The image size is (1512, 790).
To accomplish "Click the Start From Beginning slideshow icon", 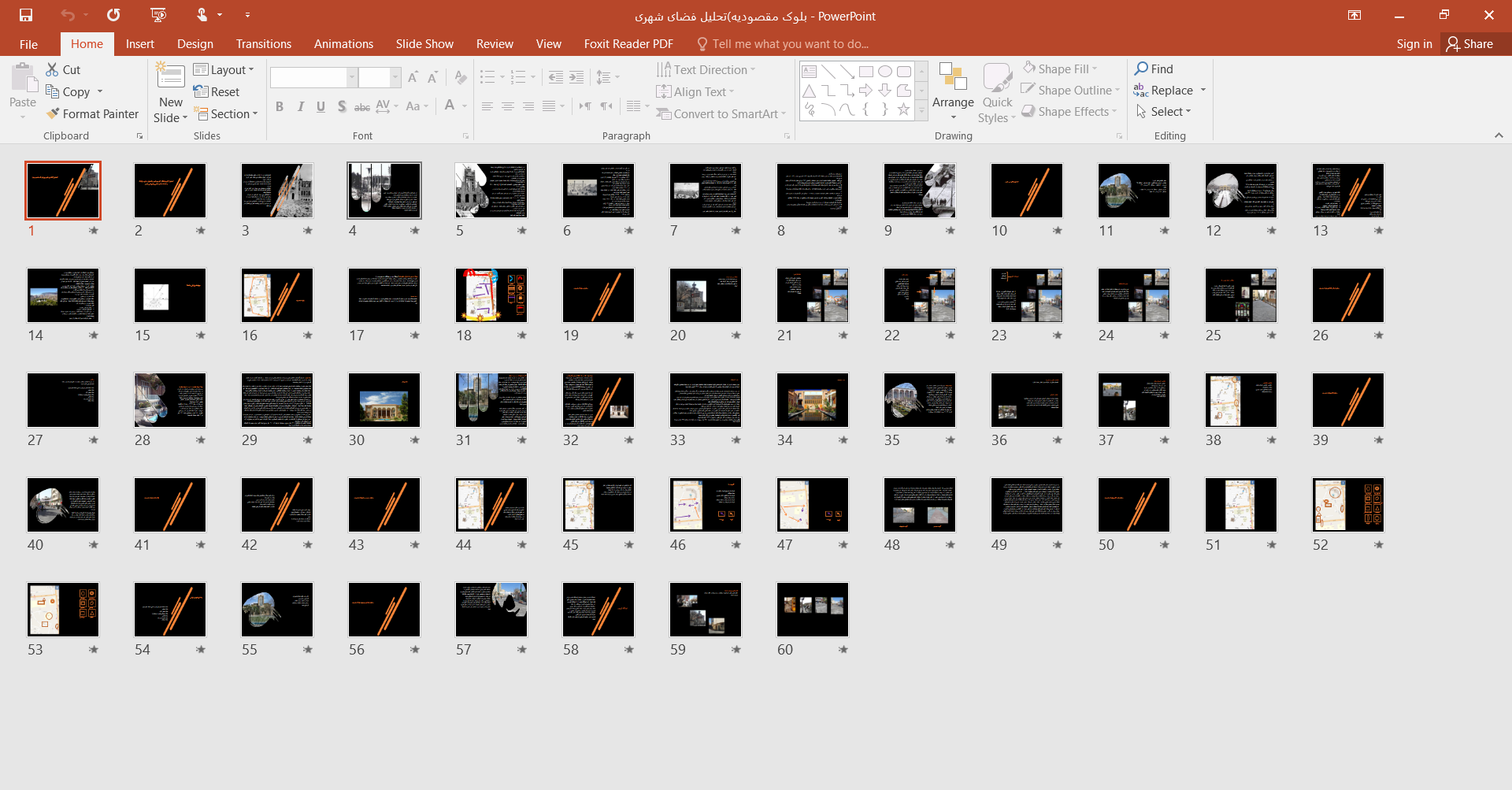I will coord(158,15).
